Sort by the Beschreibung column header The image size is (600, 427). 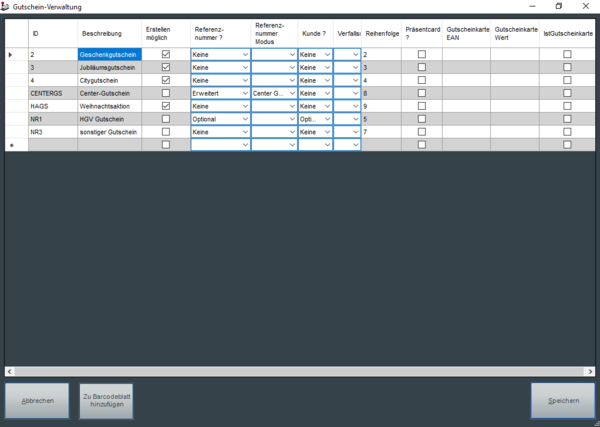pyautogui.click(x=102, y=33)
